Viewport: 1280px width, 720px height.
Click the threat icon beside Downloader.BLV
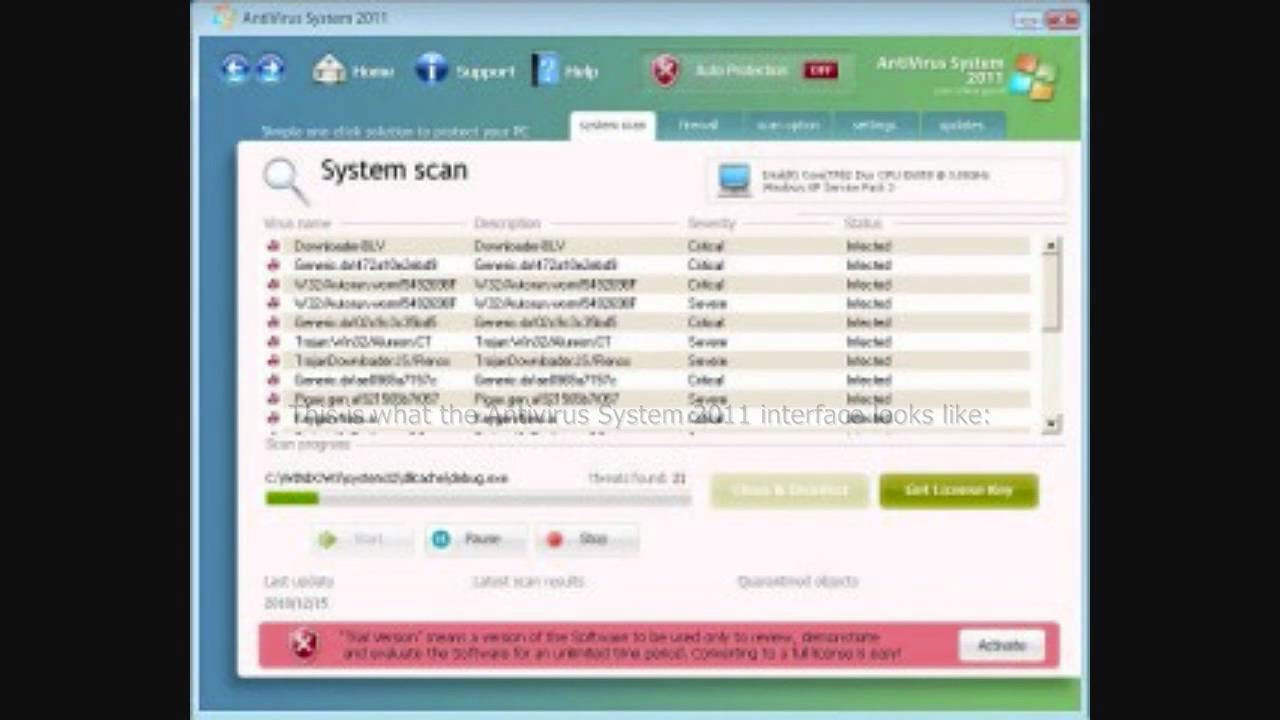(x=273, y=246)
